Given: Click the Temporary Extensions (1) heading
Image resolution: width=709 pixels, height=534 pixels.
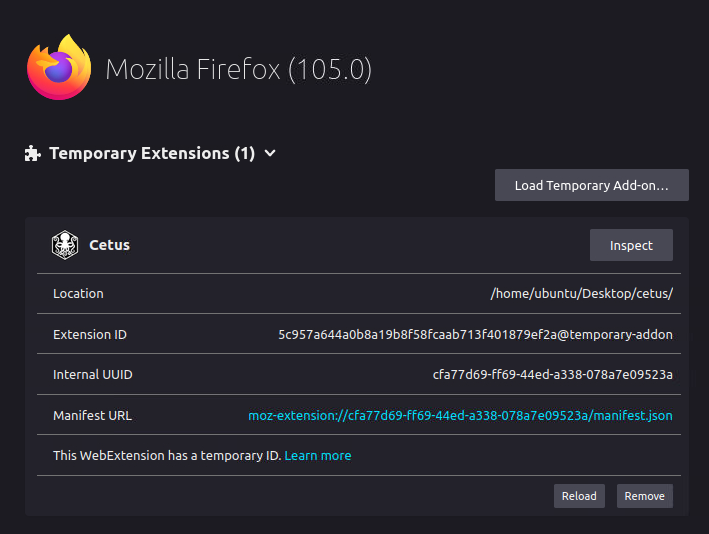Looking at the screenshot, I should tap(152, 154).
